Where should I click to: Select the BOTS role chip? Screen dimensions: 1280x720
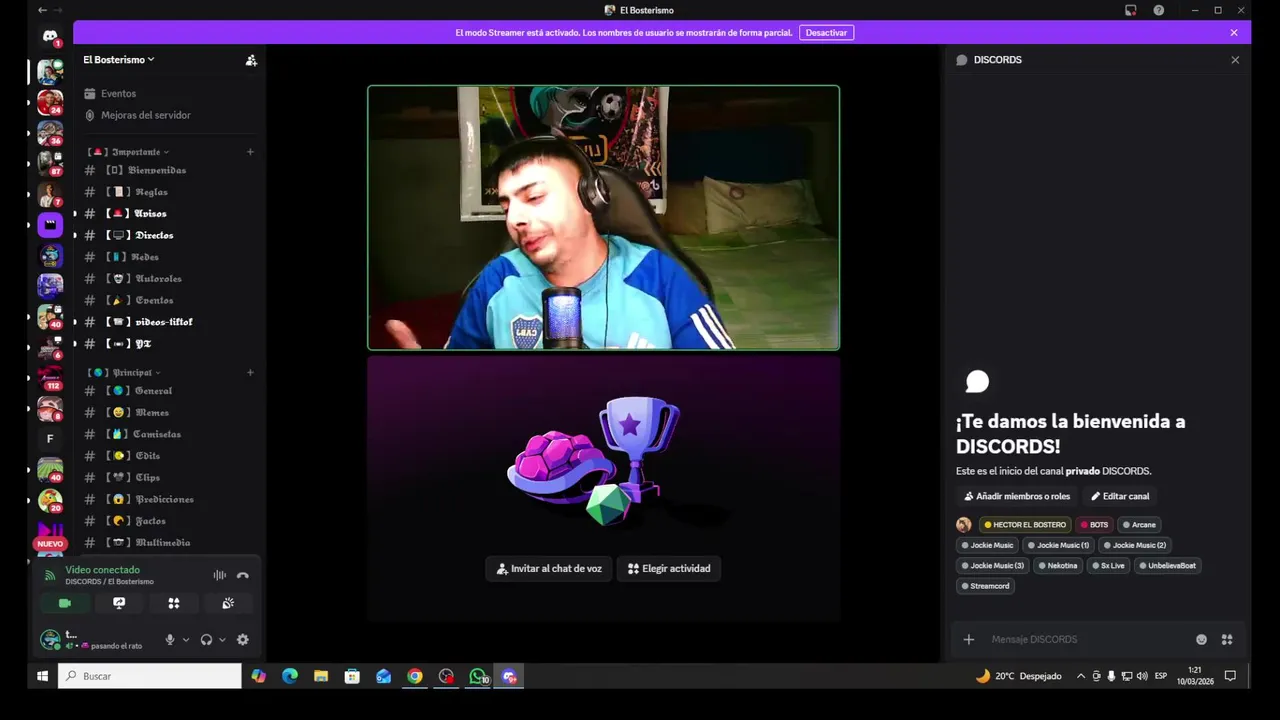tap(1094, 525)
